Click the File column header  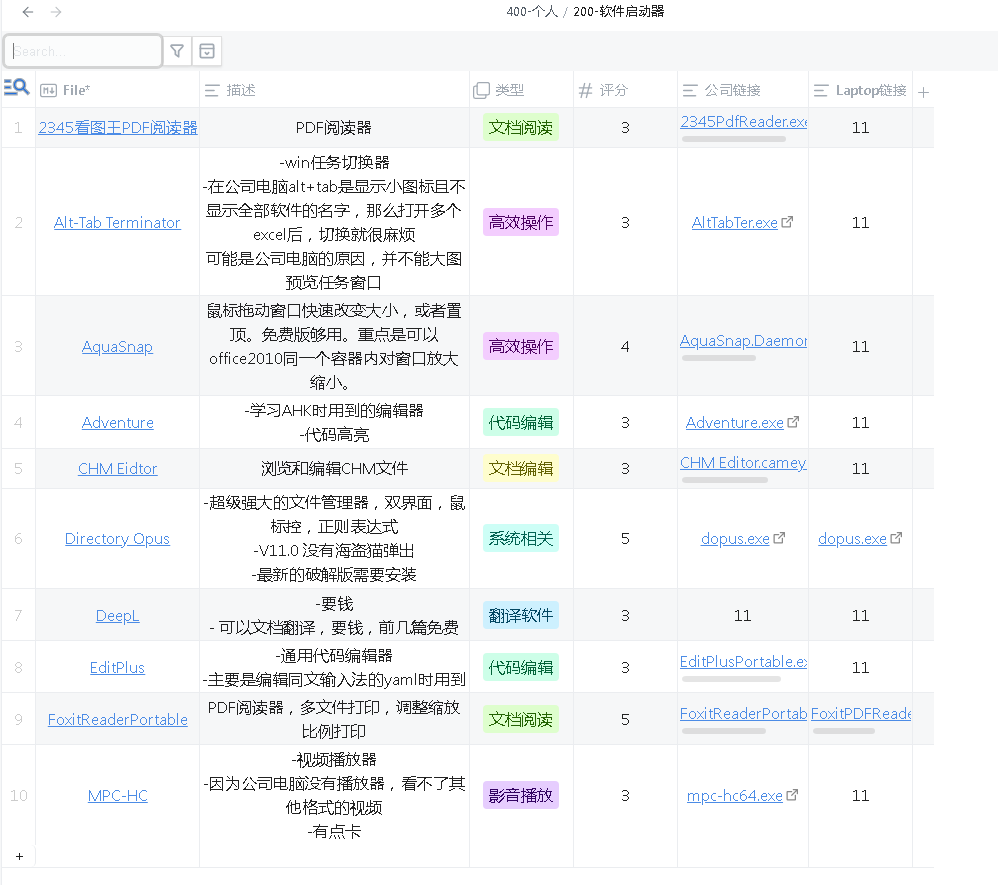[x=76, y=90]
